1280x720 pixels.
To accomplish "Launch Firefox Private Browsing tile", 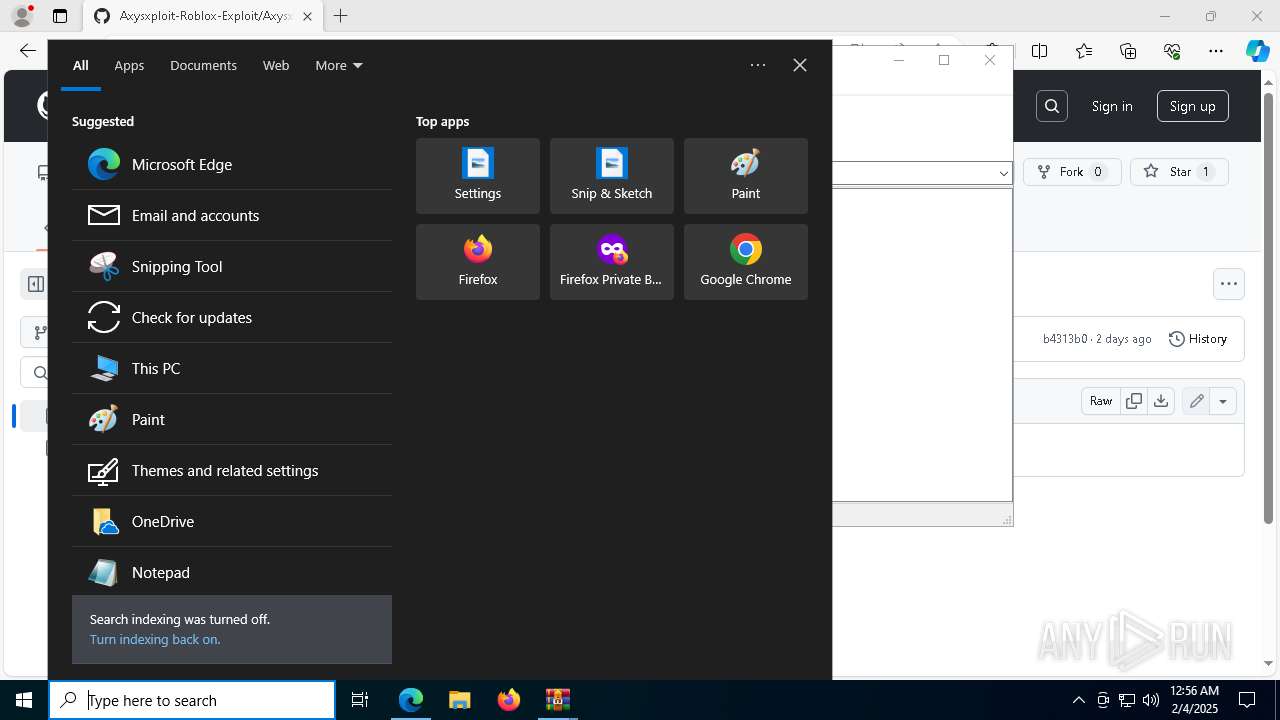I will pos(612,262).
